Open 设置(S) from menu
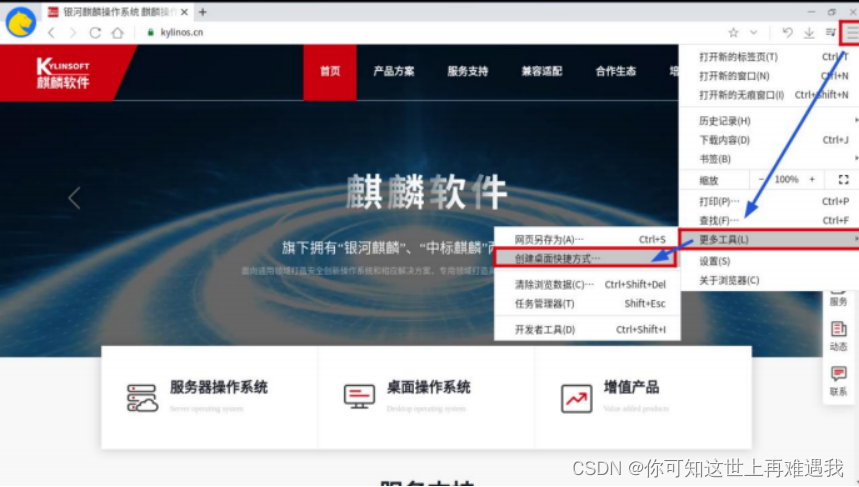The width and height of the screenshot is (859, 487). tap(769, 261)
